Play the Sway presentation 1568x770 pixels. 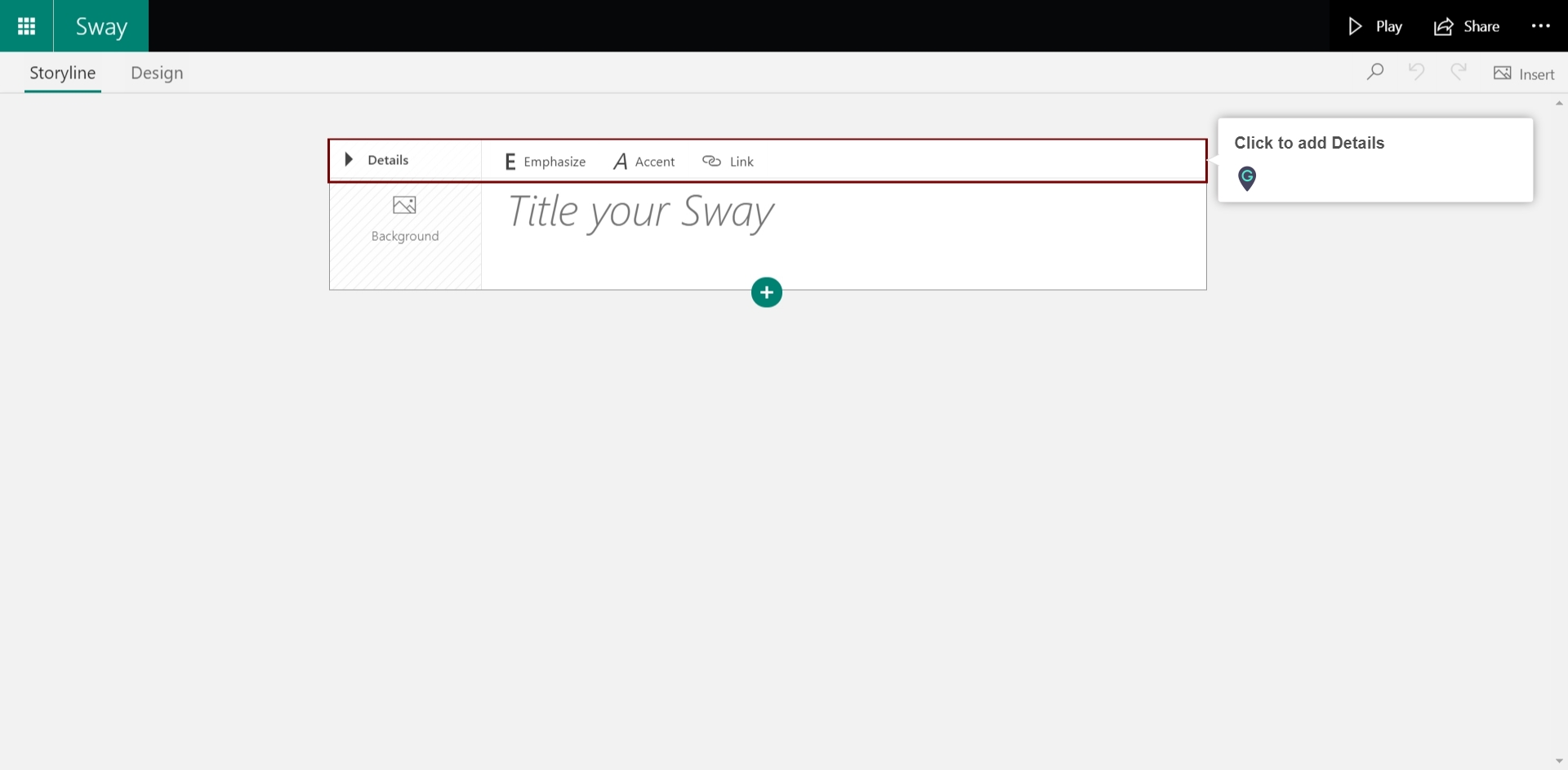1374,25
